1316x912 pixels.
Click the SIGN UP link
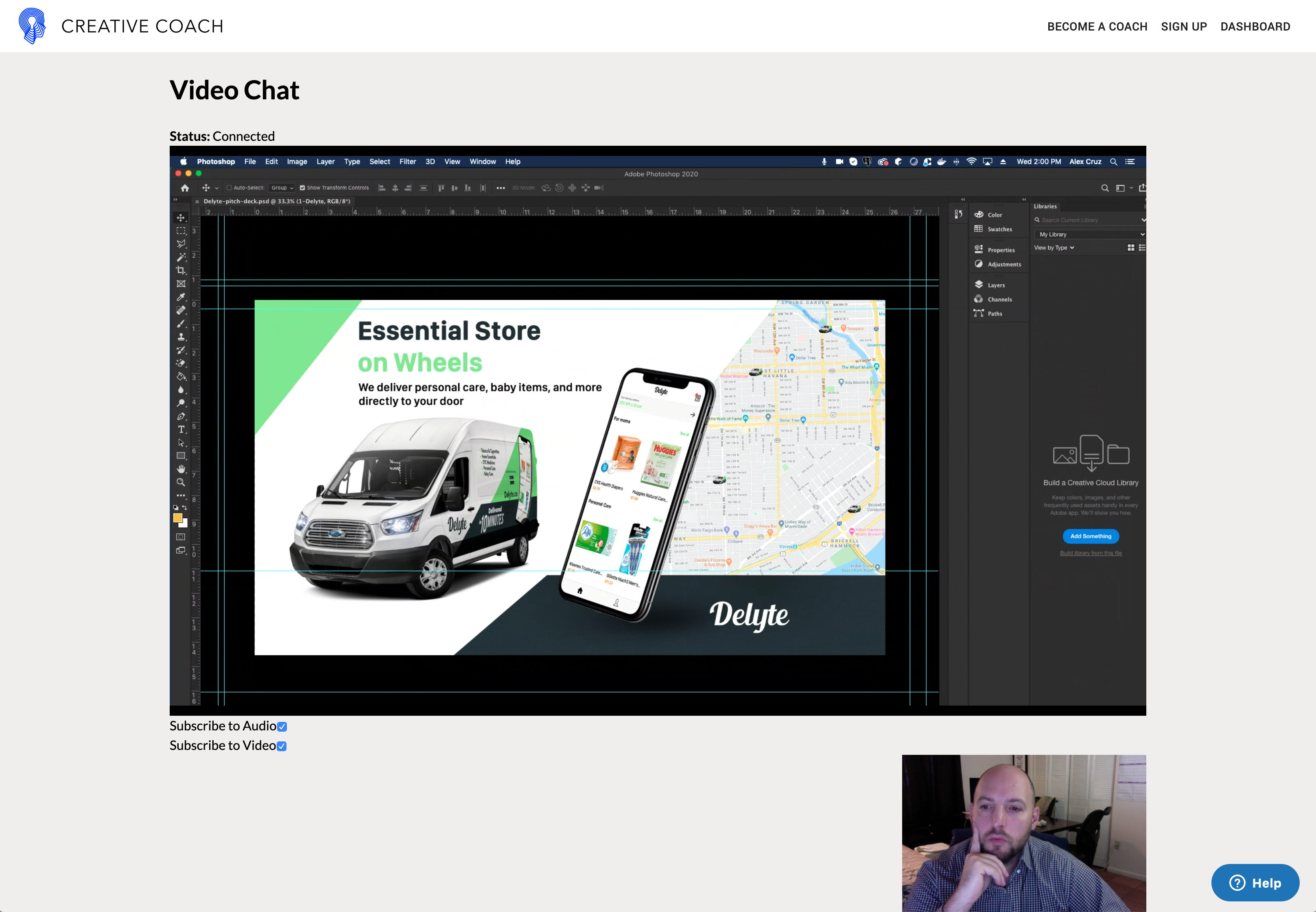[x=1183, y=27]
